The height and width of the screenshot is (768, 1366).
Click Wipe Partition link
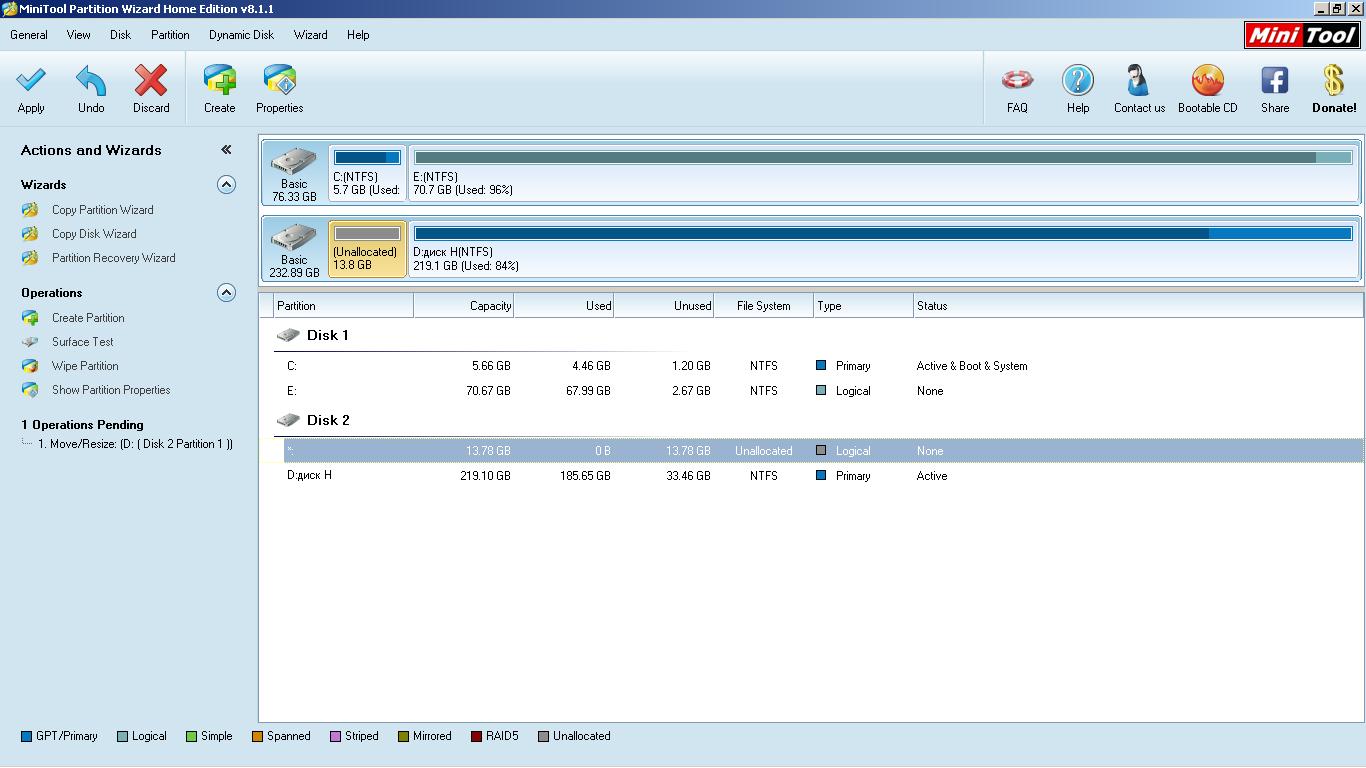point(85,366)
